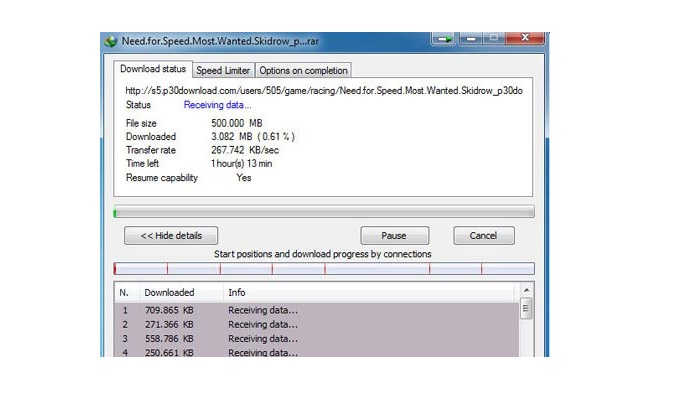Click the scroll up arrow in connections list
Screen dimensions: 700x400
click(526, 290)
